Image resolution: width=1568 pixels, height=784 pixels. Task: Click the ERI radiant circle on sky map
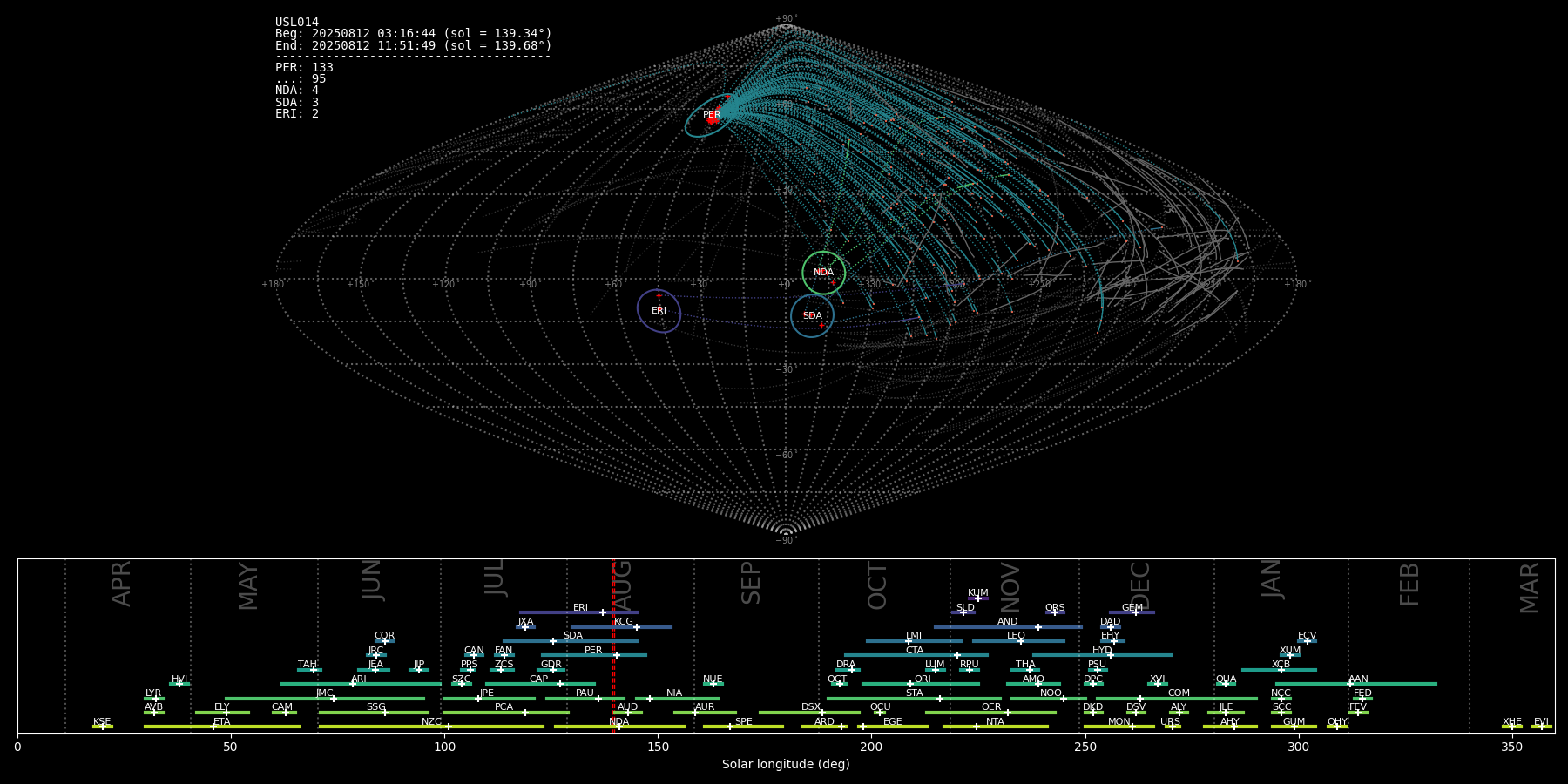pos(659,311)
